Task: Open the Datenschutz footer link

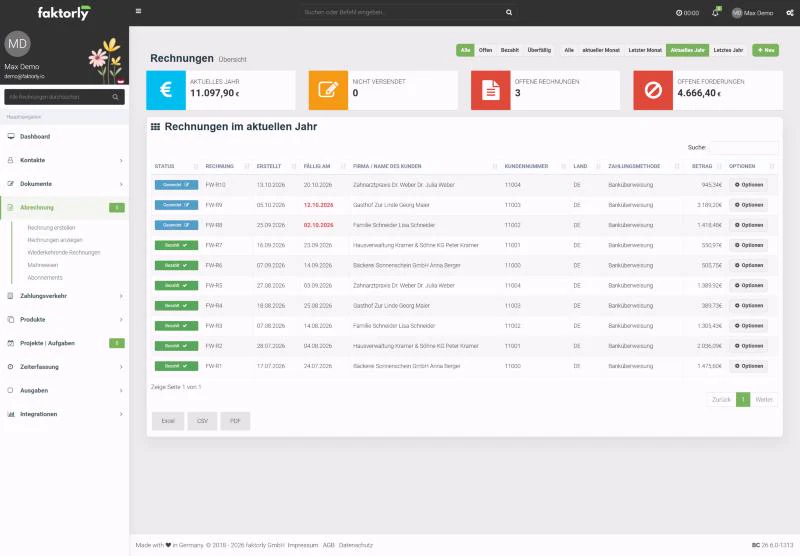Action: pyautogui.click(x=356, y=545)
